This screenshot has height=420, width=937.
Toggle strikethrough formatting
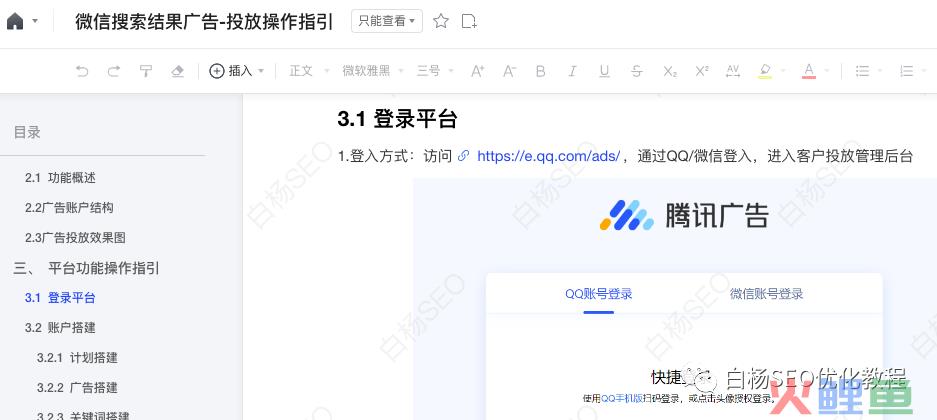636,71
